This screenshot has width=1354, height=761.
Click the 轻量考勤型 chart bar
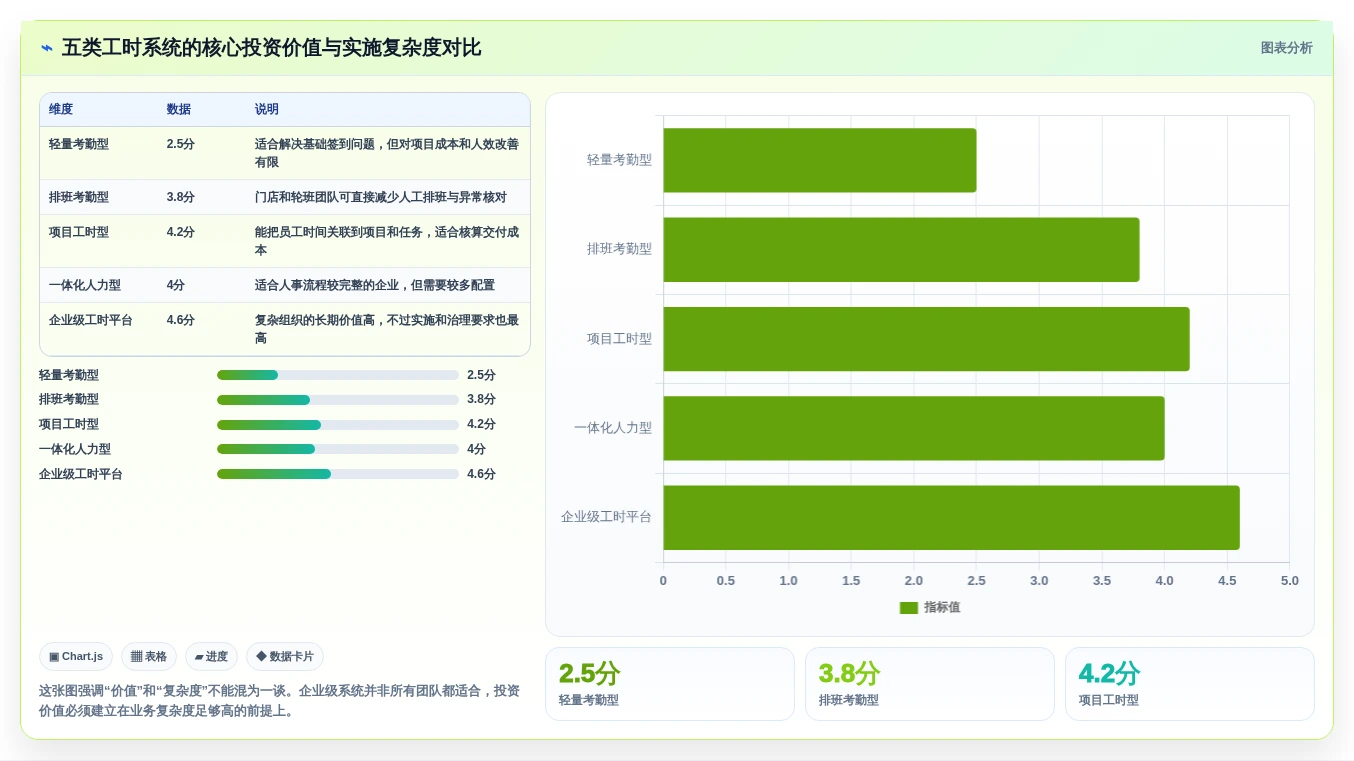(819, 160)
